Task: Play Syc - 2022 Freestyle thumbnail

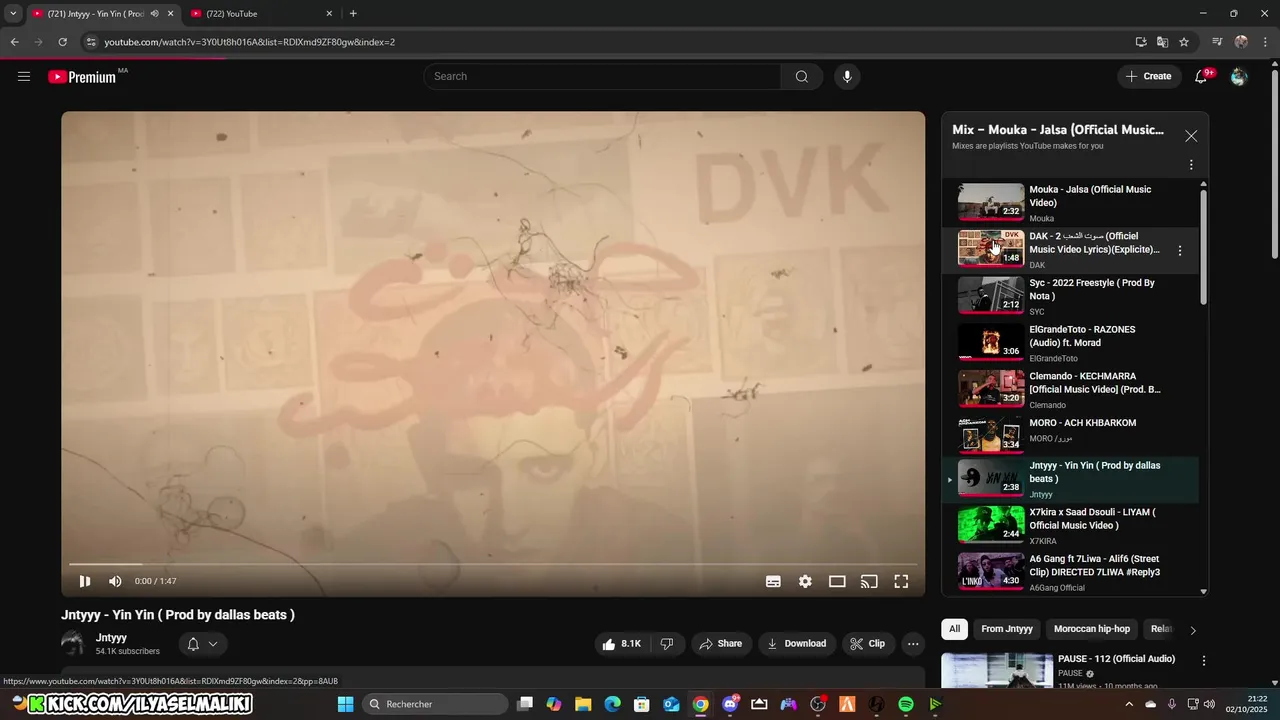Action: [x=991, y=295]
